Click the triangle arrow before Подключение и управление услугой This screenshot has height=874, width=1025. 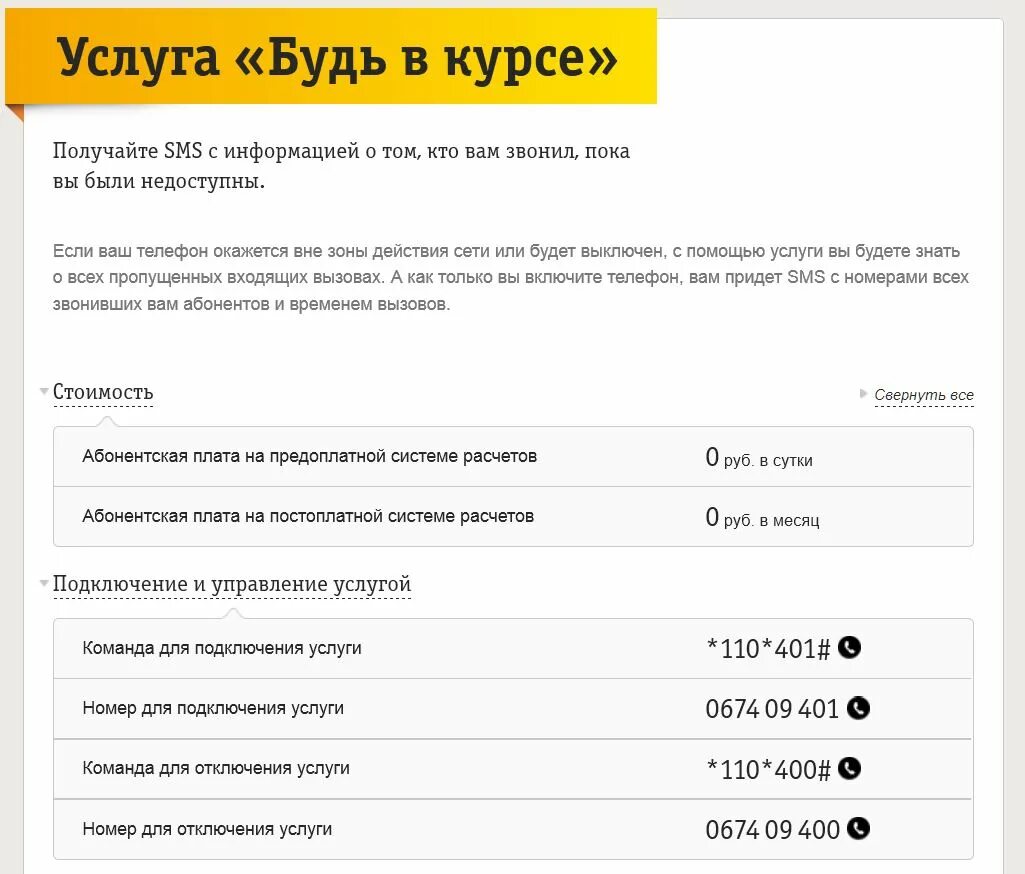coord(44,582)
